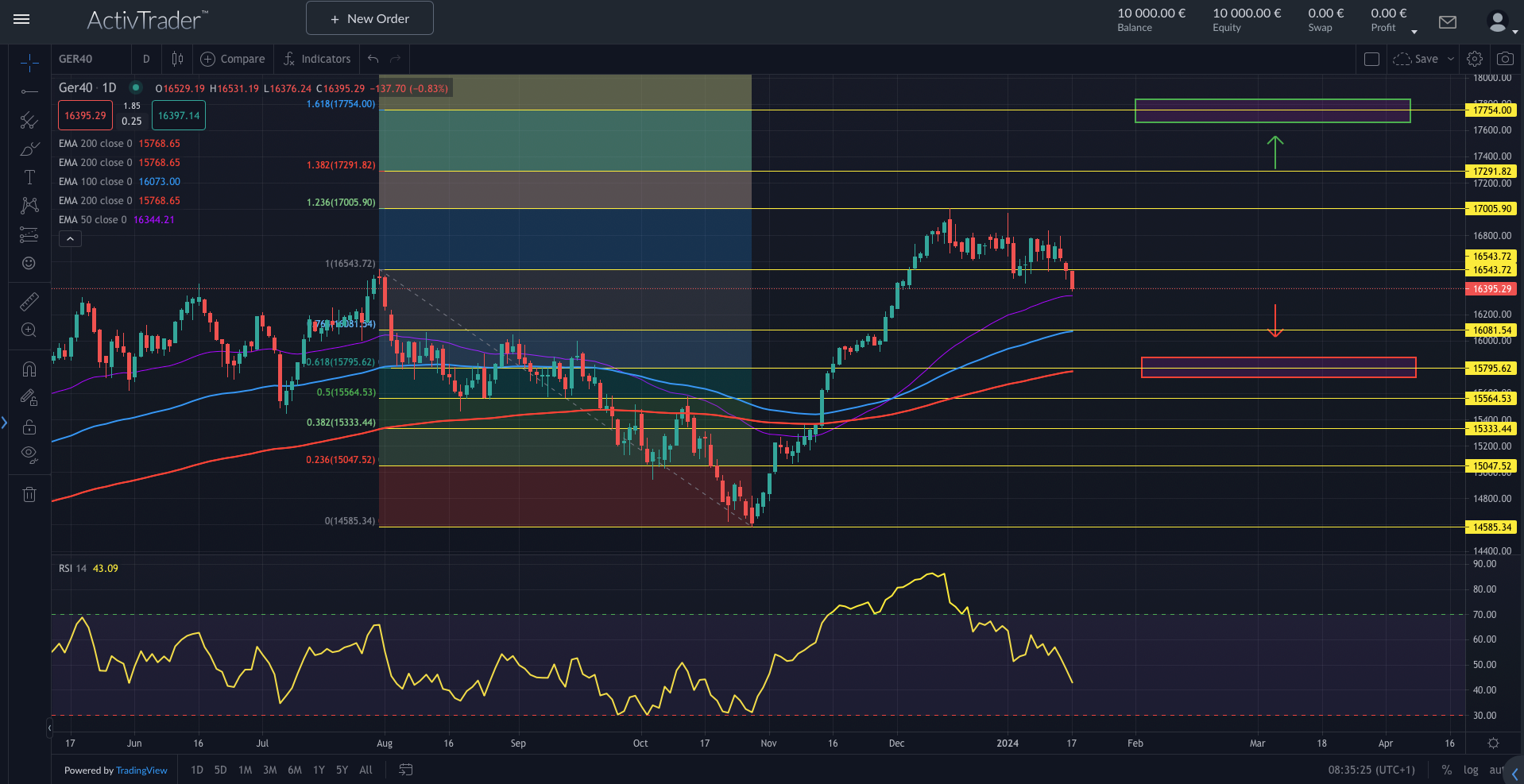
Task: Select the Brush drawing tool
Action: [x=29, y=149]
